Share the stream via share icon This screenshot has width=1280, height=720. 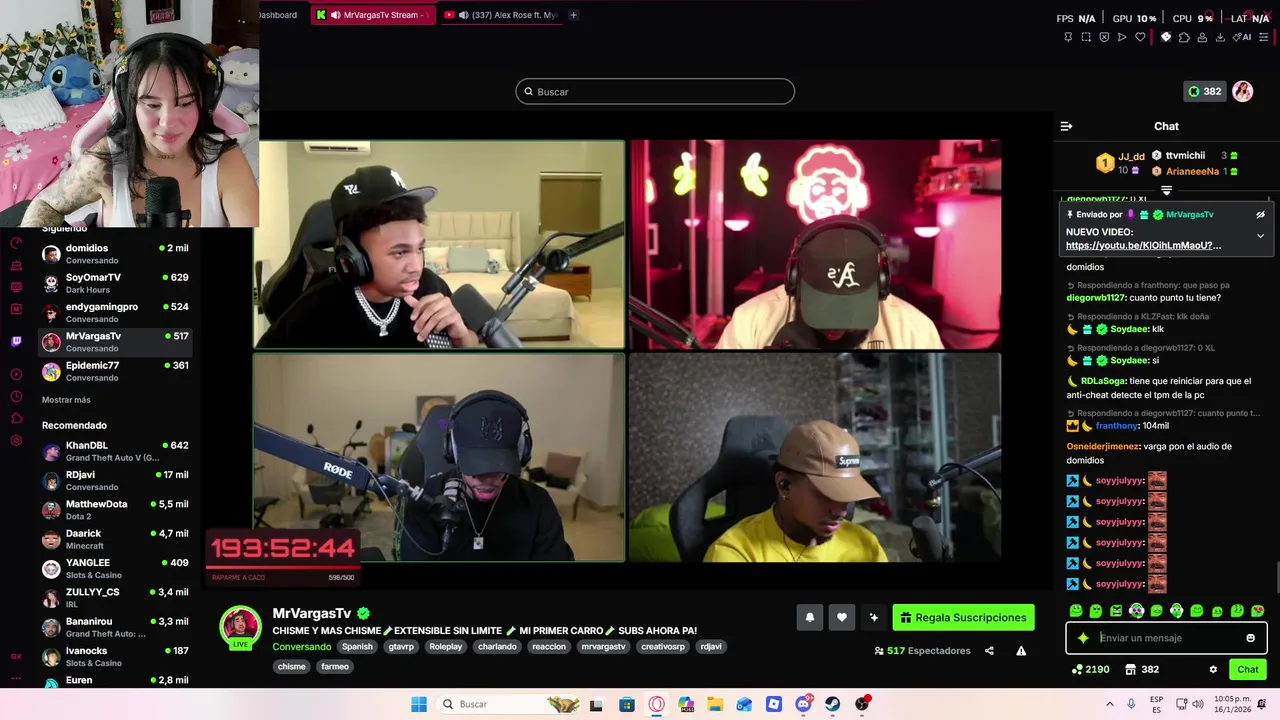(x=989, y=651)
